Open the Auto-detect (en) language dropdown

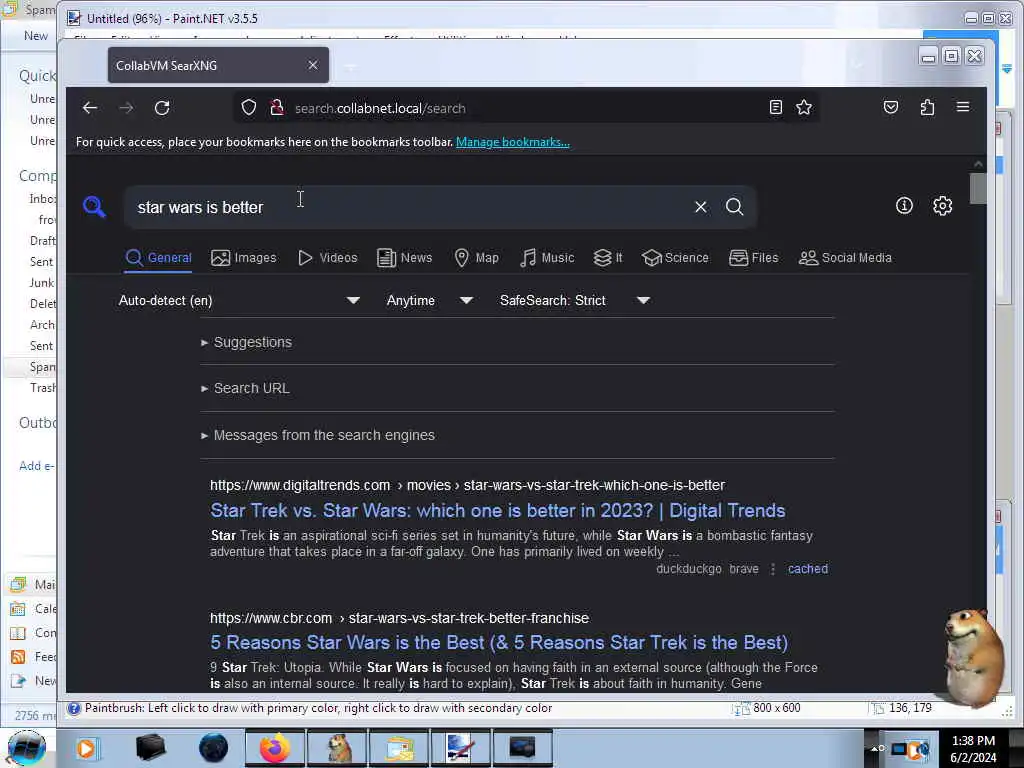[239, 300]
